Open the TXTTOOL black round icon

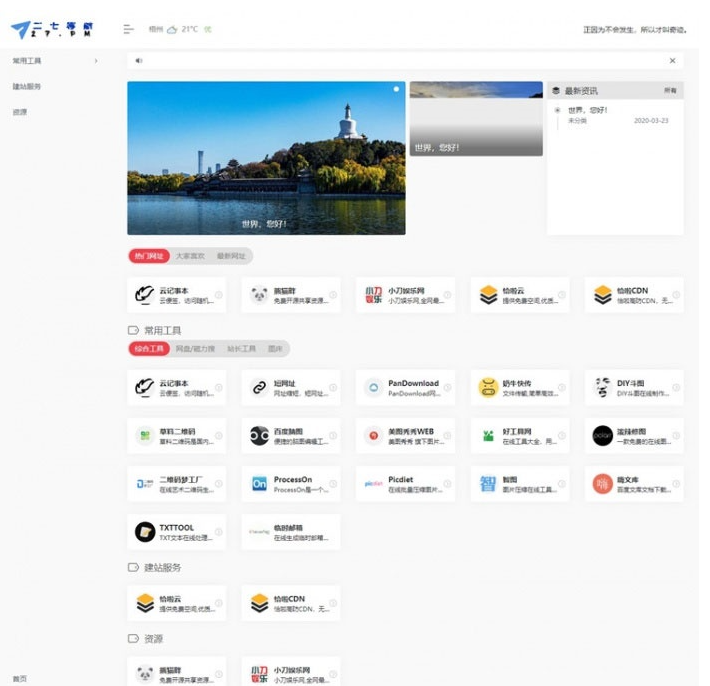[145, 532]
